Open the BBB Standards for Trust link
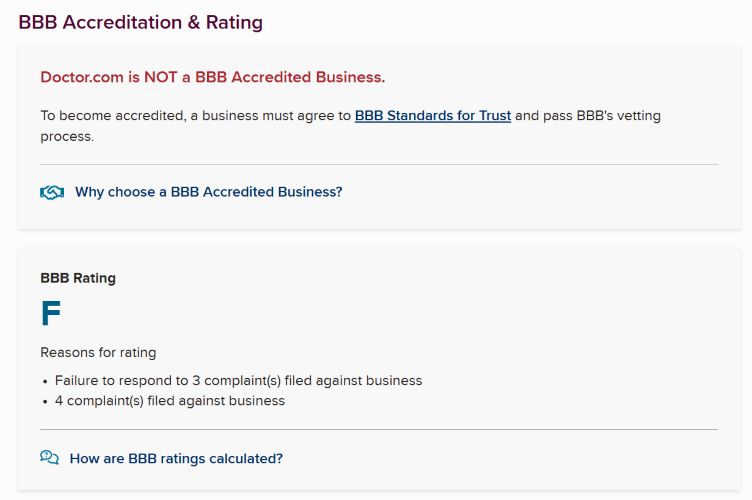752x500 pixels. pos(432,116)
